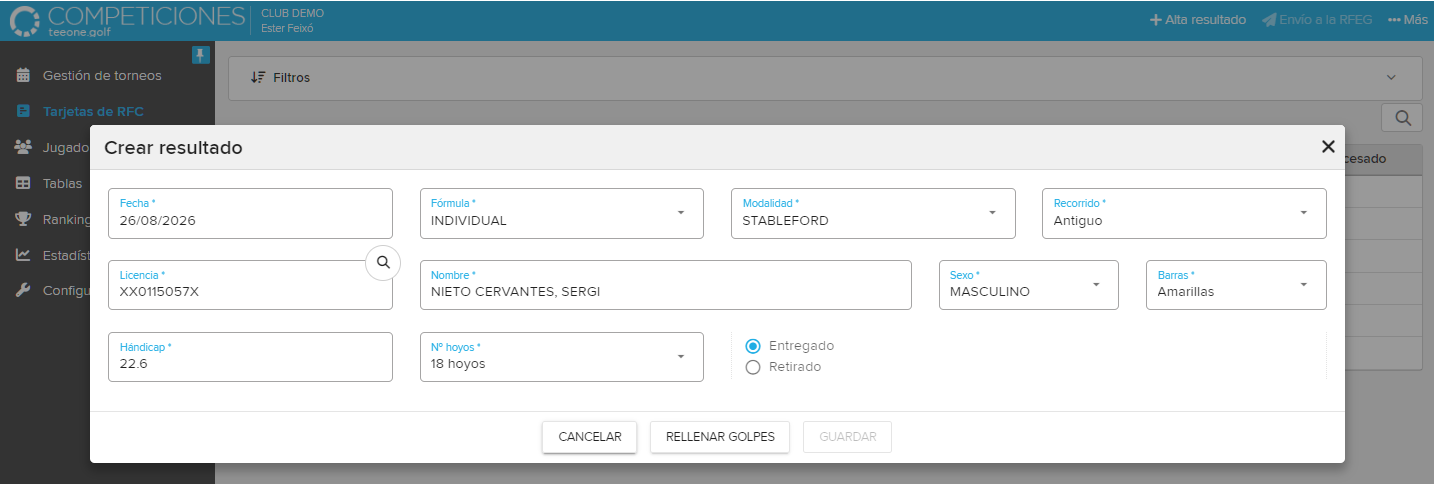Screen dimensions: 1434x484
Task: Open the Nº hoyos dropdown
Action: point(562,357)
